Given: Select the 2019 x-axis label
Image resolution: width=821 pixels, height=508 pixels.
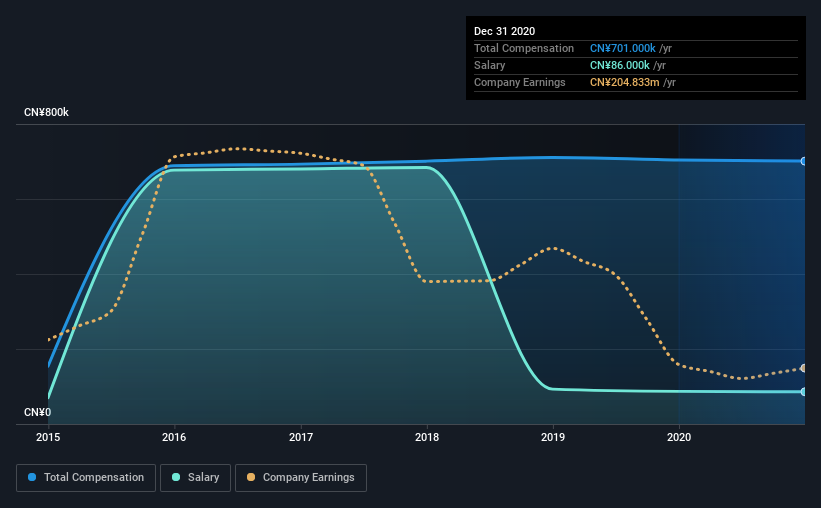Looking at the screenshot, I should pos(553,437).
